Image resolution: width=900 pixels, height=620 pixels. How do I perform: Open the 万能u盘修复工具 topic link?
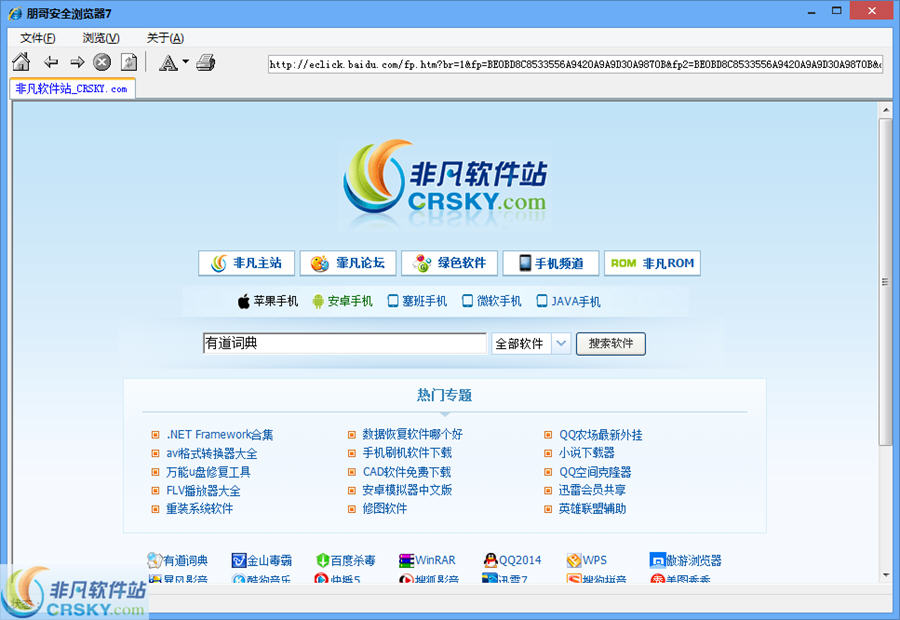208,472
